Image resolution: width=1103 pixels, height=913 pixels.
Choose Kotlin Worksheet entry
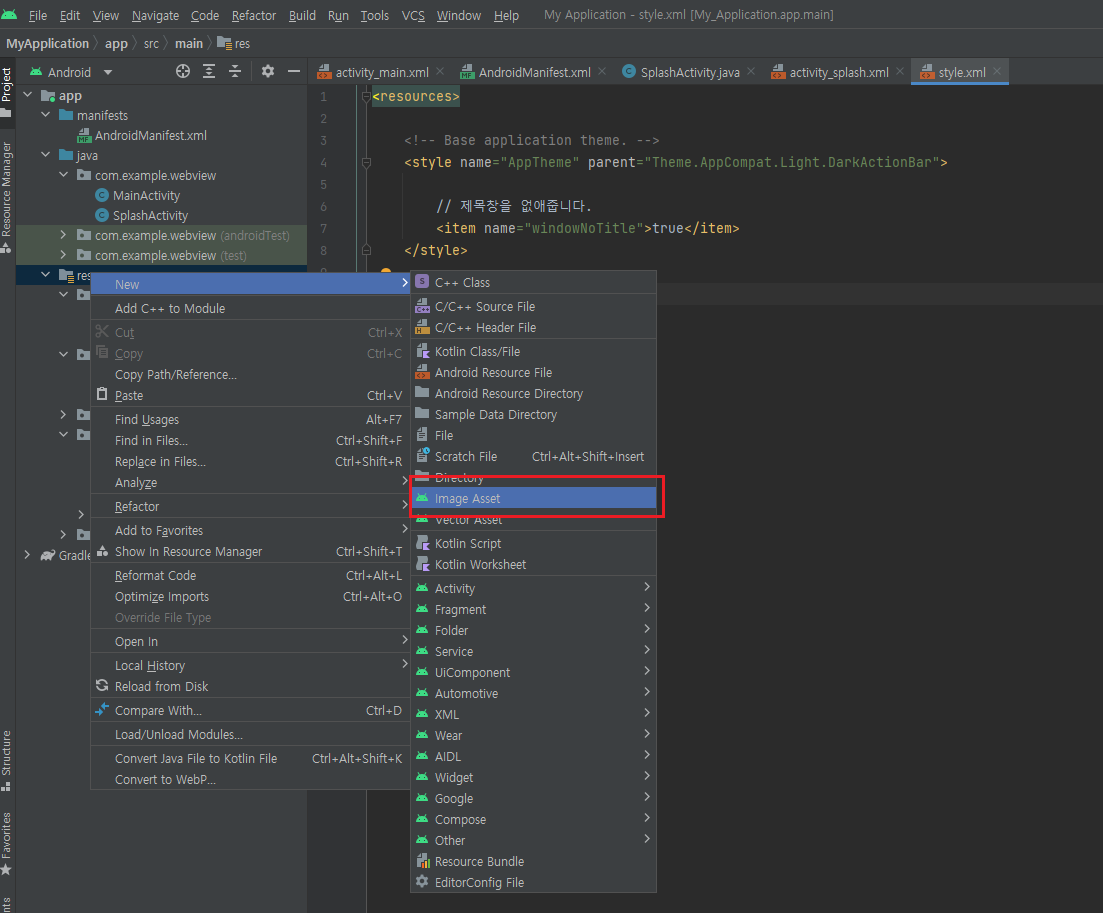point(533,565)
